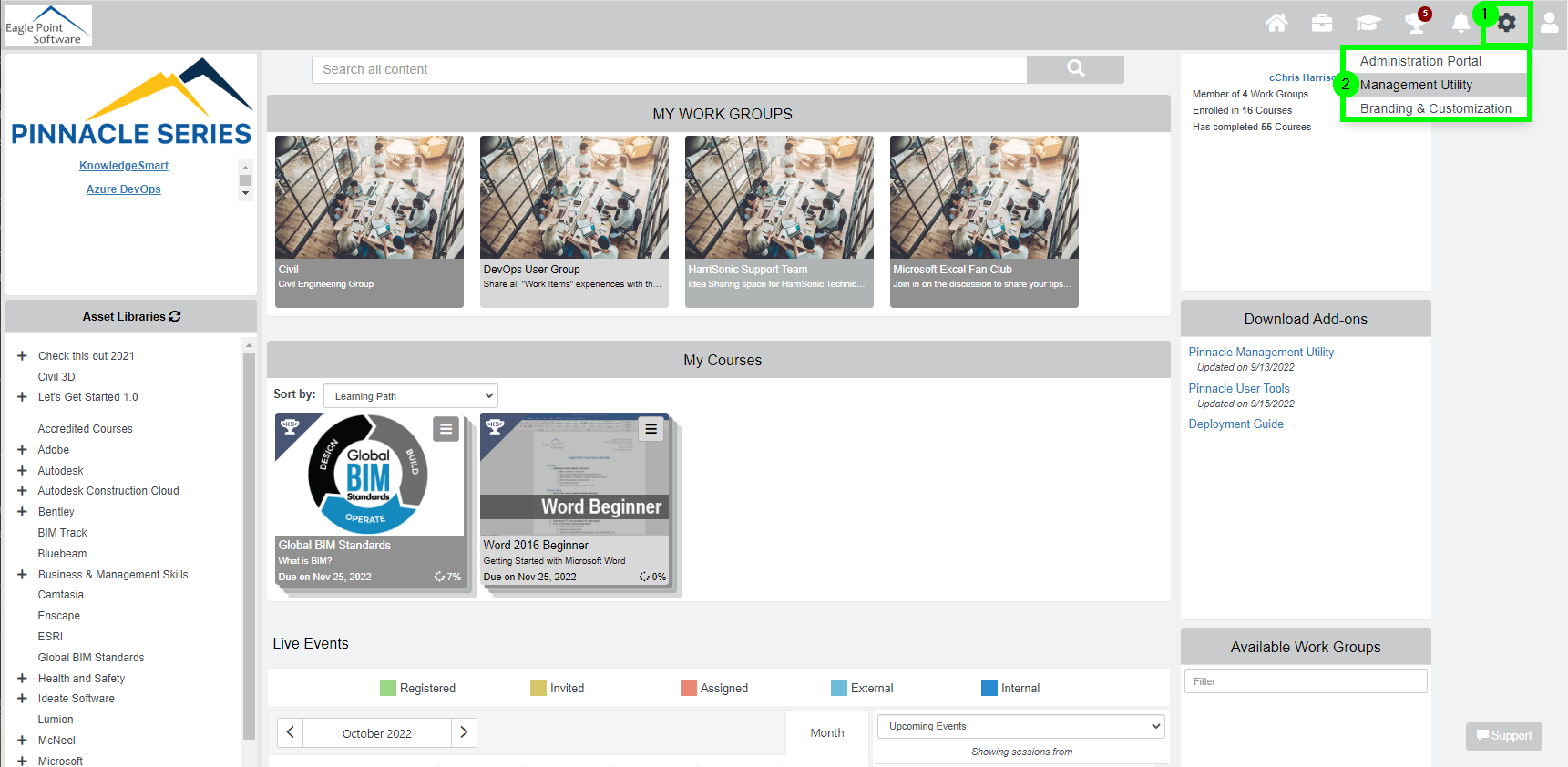The height and width of the screenshot is (767, 1568).
Task: Expand the Let's Get Started 1.0 node
Action: (22, 397)
